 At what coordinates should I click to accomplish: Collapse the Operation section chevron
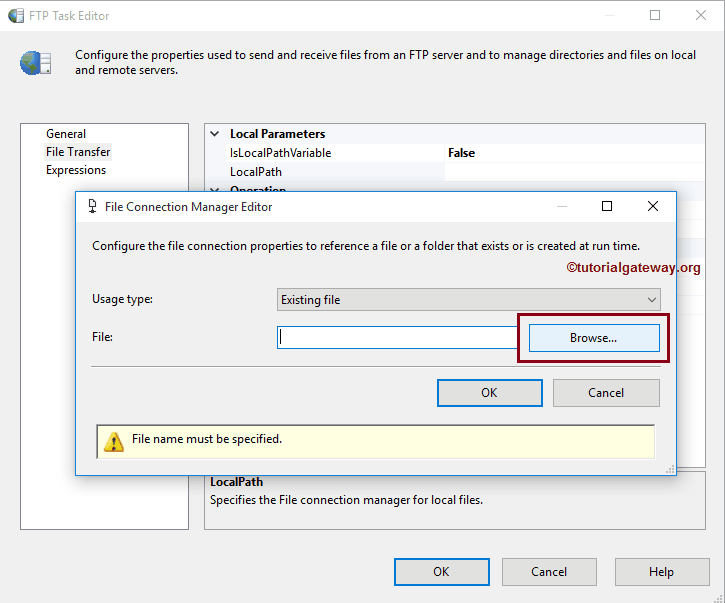tap(214, 188)
